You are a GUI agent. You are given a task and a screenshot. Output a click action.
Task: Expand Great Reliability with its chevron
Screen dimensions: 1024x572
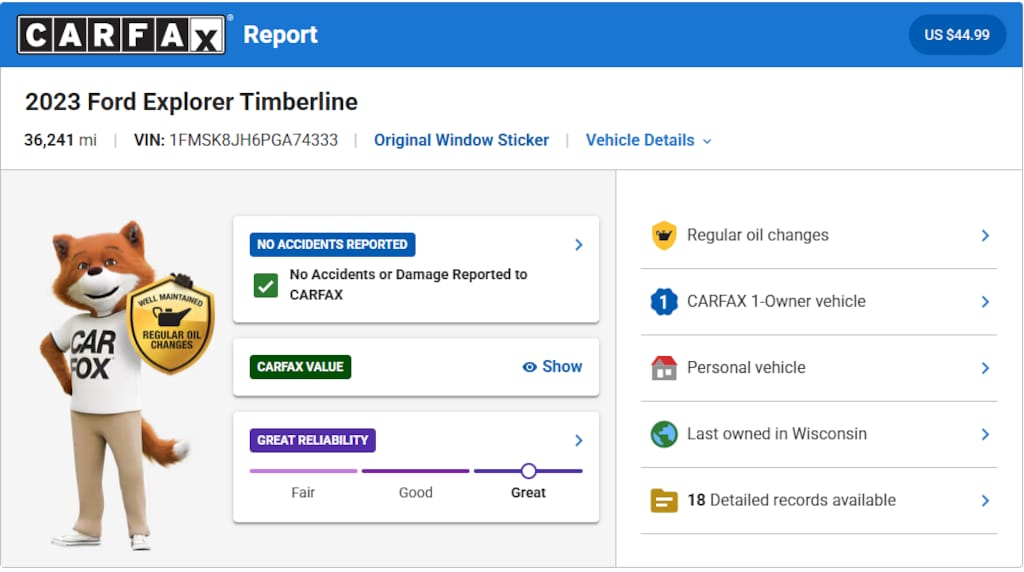[x=578, y=441]
